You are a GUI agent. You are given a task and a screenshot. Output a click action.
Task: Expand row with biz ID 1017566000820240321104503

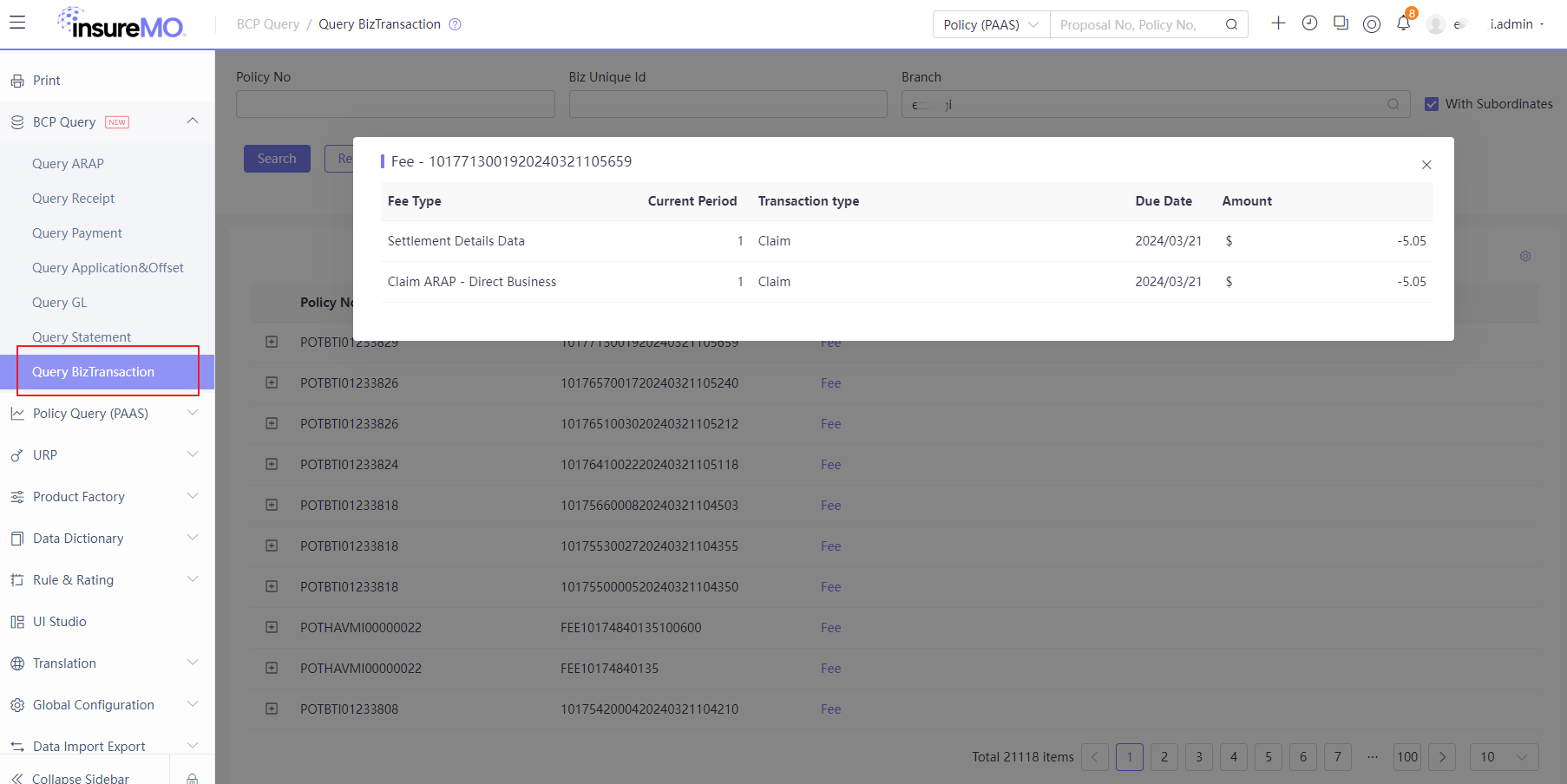click(272, 505)
